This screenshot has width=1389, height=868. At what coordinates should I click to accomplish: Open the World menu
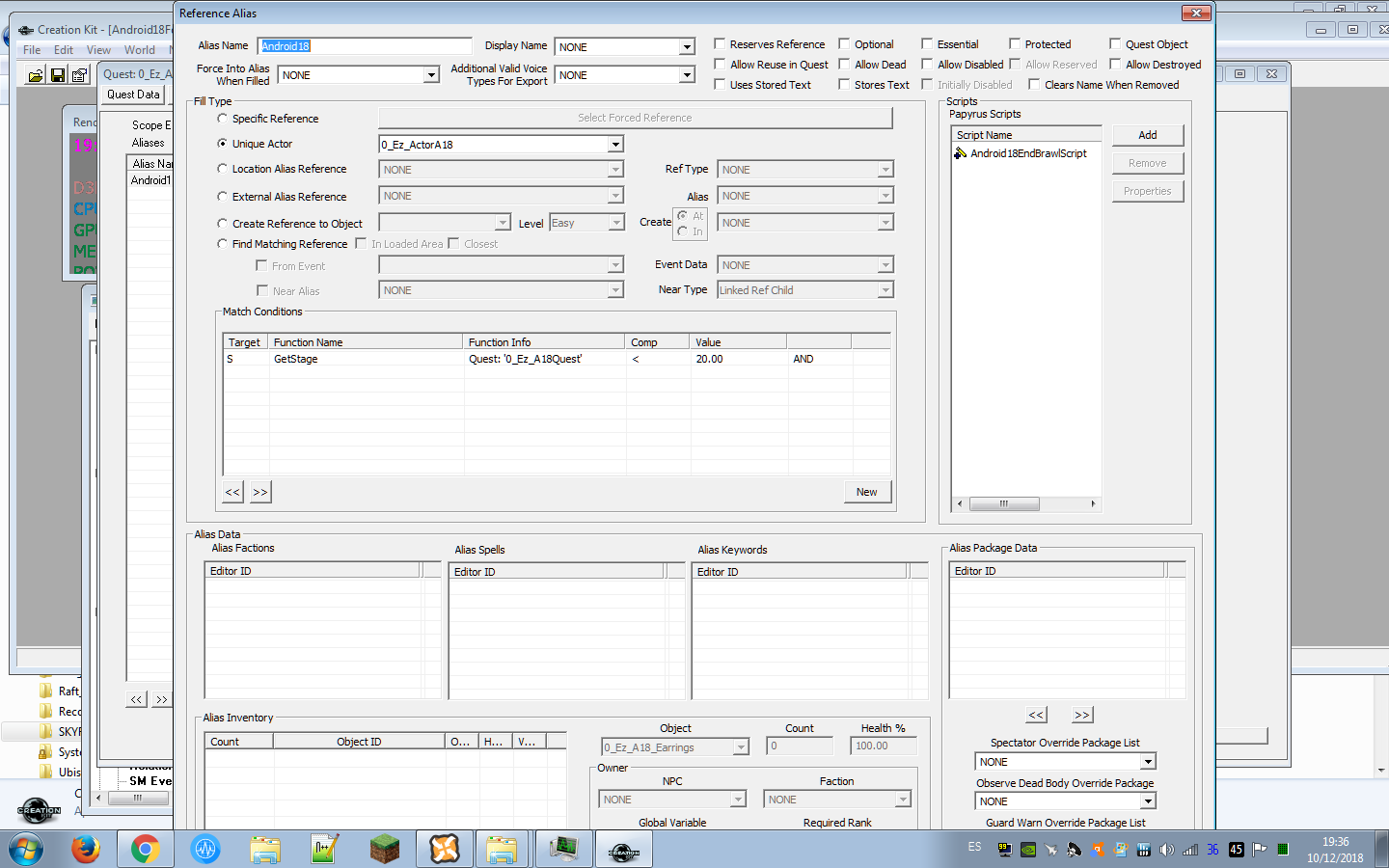140,49
